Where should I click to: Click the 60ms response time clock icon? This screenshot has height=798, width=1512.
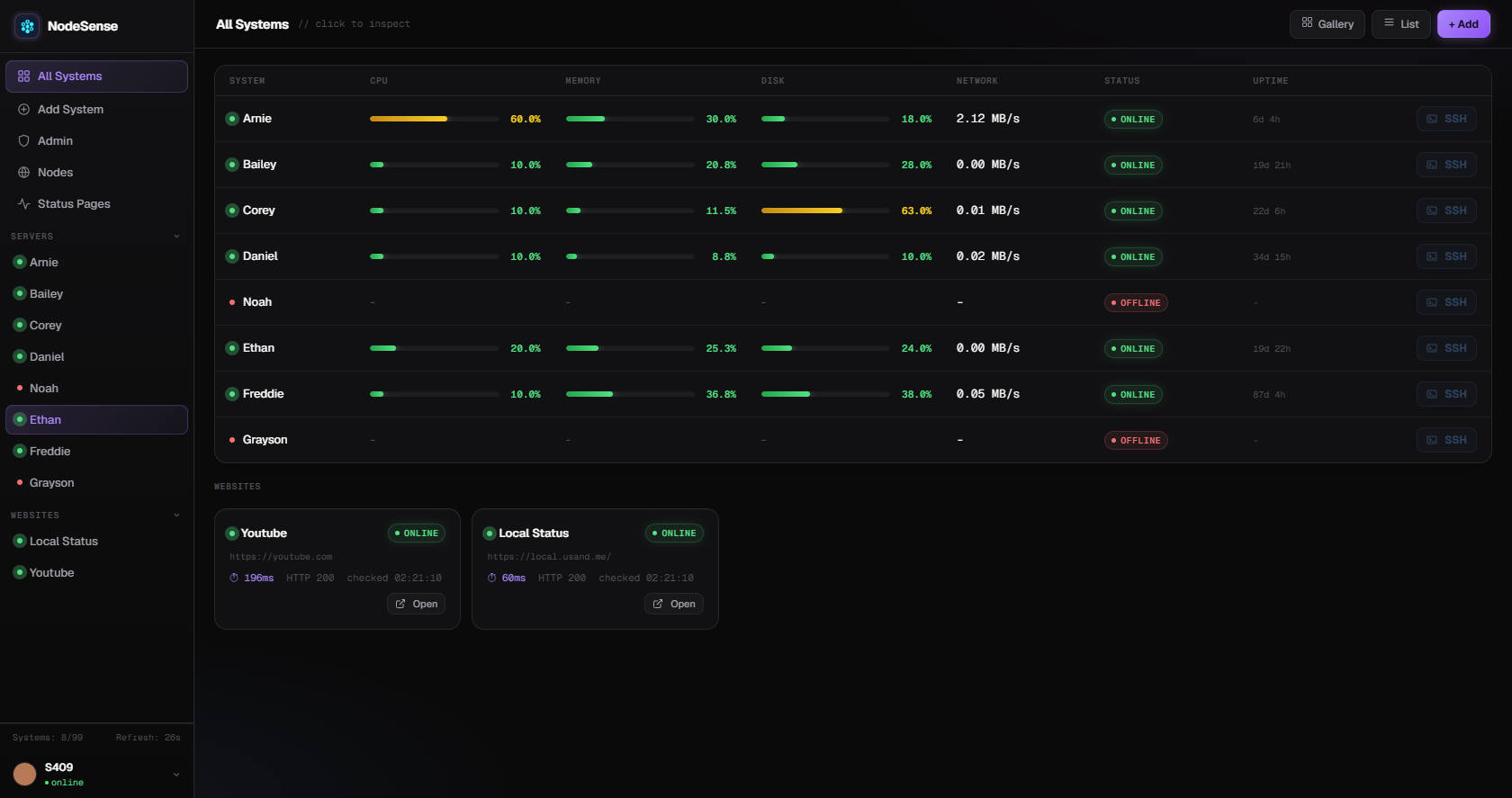point(492,578)
